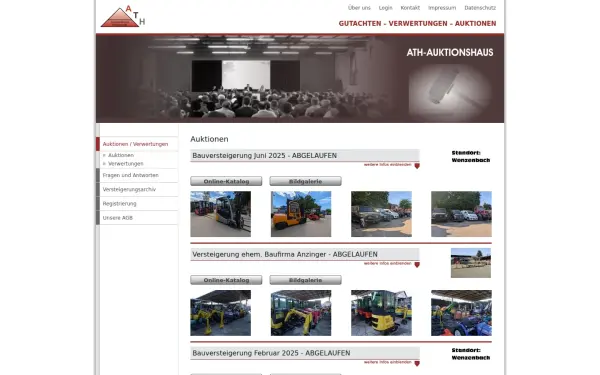Open the black SUV parked cars thumbnail
This screenshot has height=375, width=600.
click(x=382, y=214)
